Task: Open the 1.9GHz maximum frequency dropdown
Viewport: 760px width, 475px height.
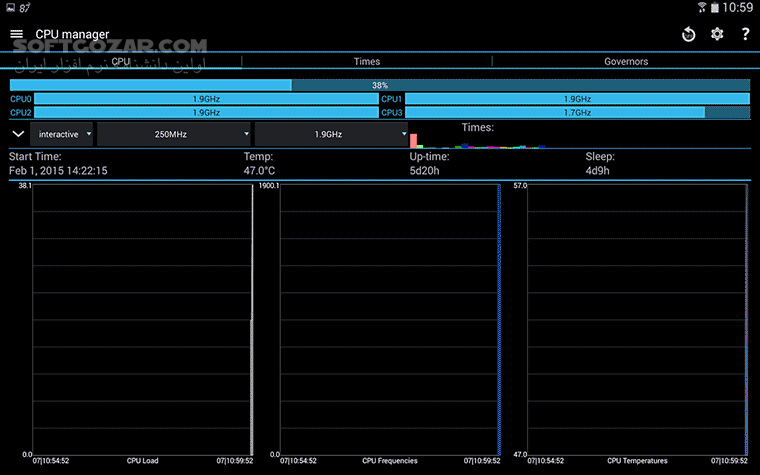Action: point(331,134)
